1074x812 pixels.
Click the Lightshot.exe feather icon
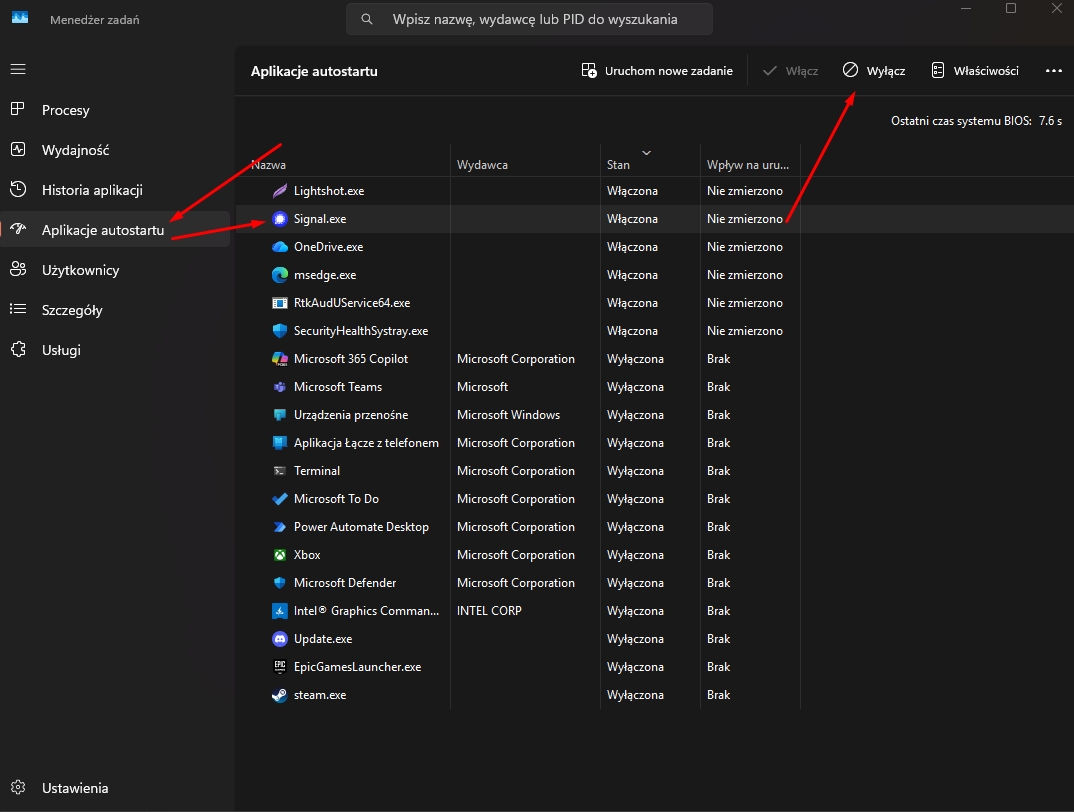(x=280, y=191)
